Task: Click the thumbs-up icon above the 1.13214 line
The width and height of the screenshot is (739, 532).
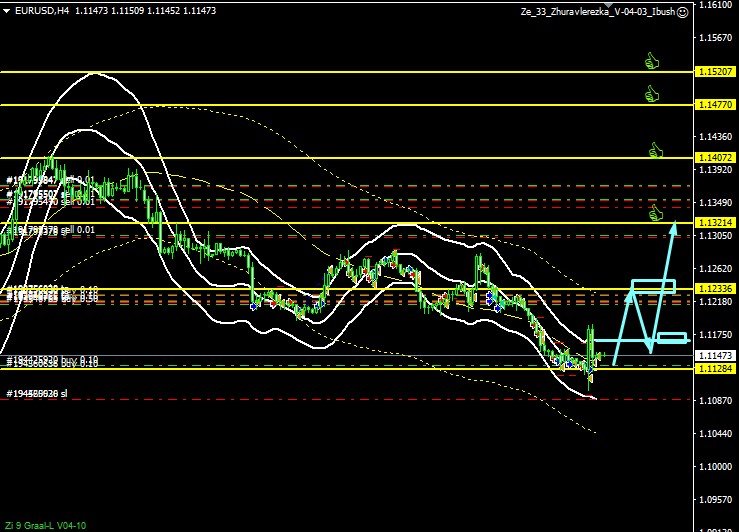Action: (x=656, y=212)
